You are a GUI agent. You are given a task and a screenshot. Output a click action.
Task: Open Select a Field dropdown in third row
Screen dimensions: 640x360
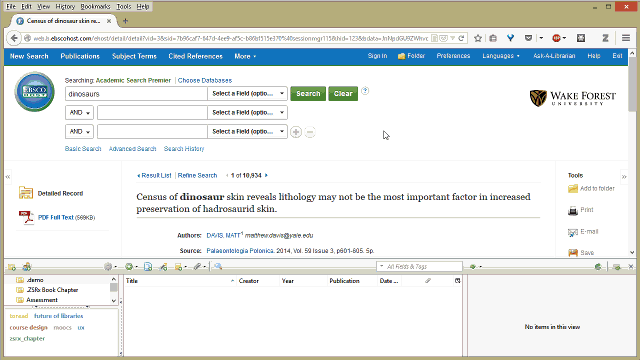click(x=247, y=131)
